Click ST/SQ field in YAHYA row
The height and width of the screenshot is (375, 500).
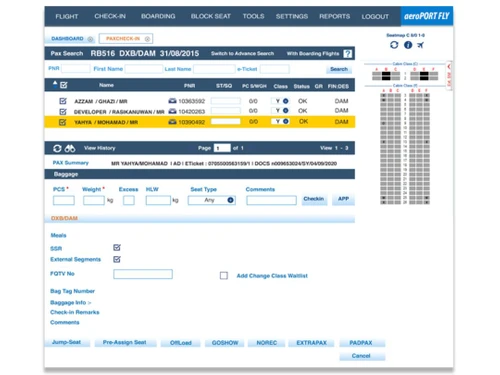[226, 121]
